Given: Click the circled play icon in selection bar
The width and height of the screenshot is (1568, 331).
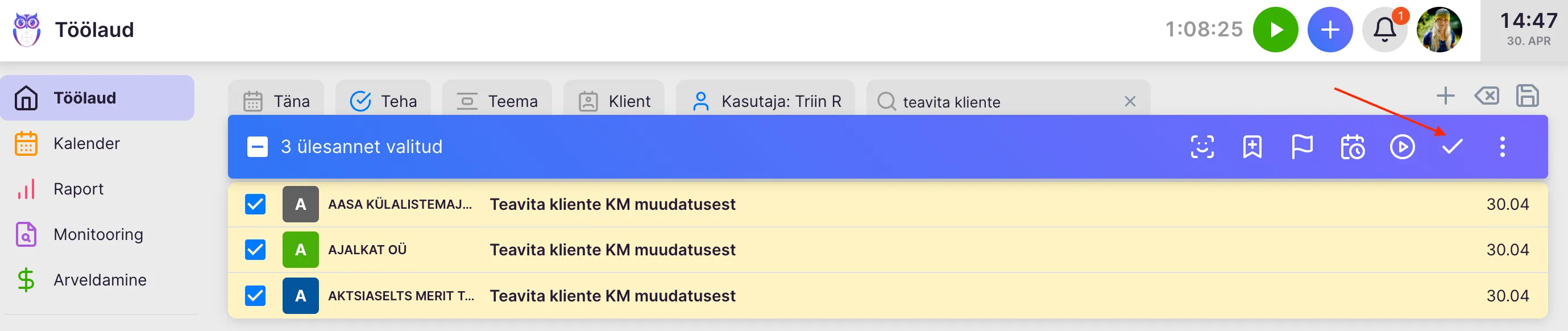Looking at the screenshot, I should pyautogui.click(x=1402, y=147).
